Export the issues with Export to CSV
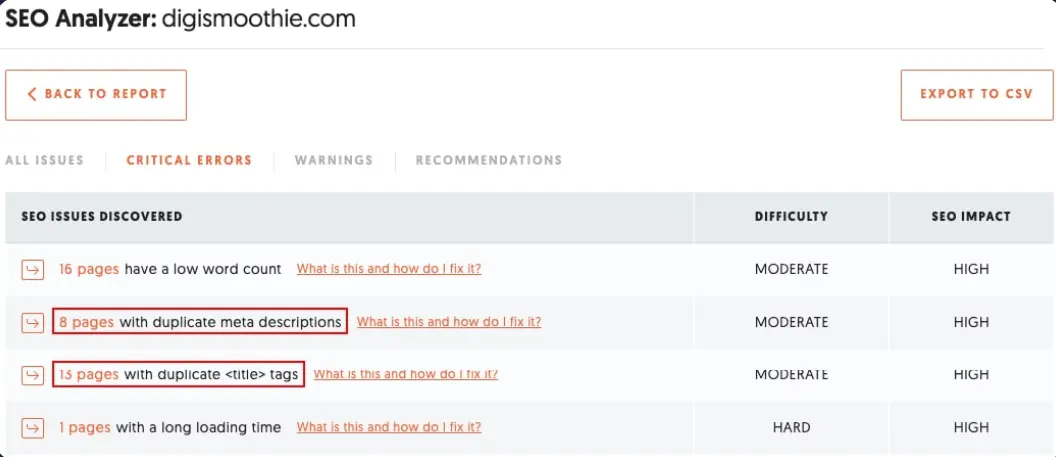 coord(977,95)
